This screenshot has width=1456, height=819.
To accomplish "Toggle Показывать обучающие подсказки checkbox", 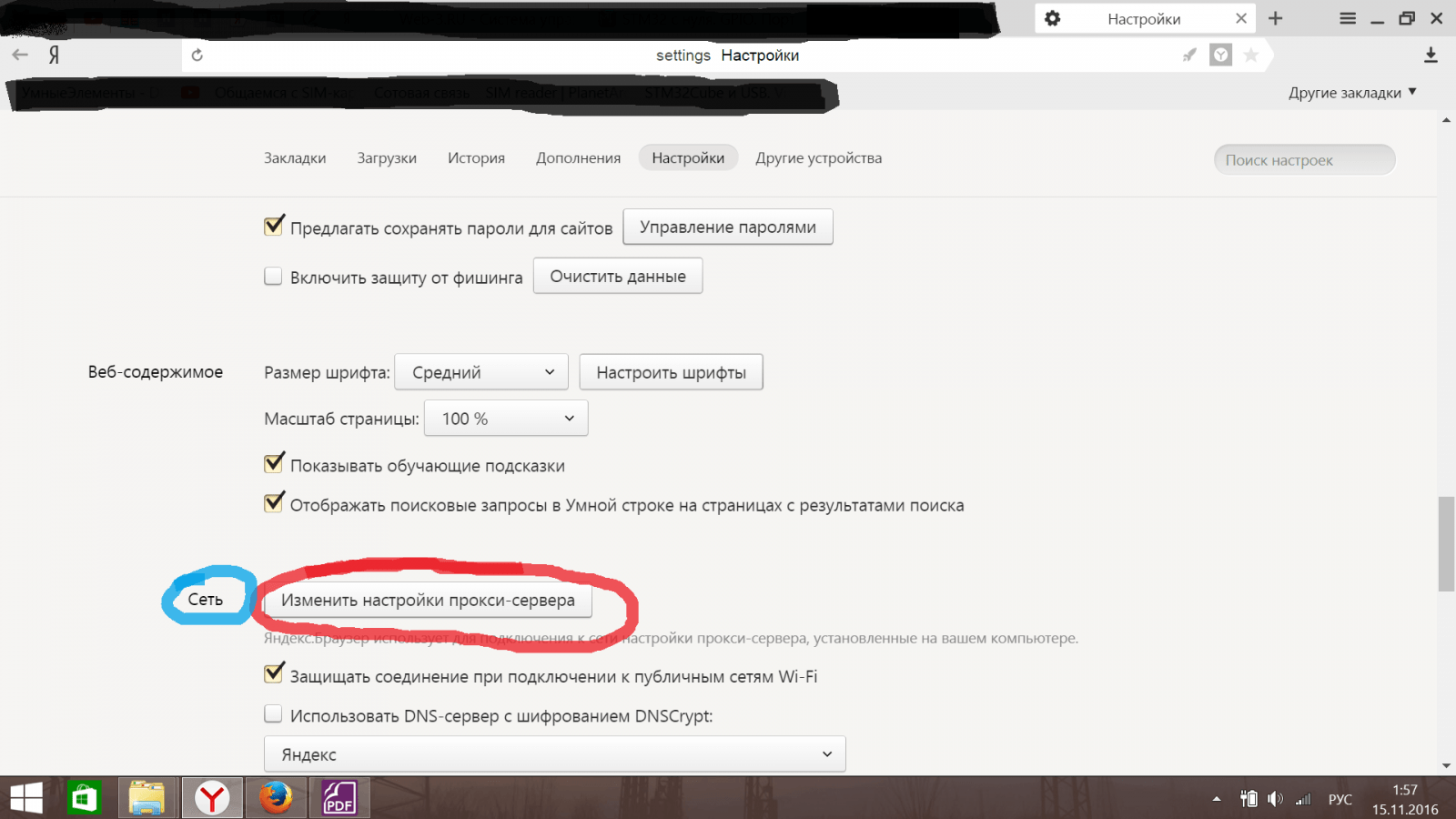I will 273,464.
